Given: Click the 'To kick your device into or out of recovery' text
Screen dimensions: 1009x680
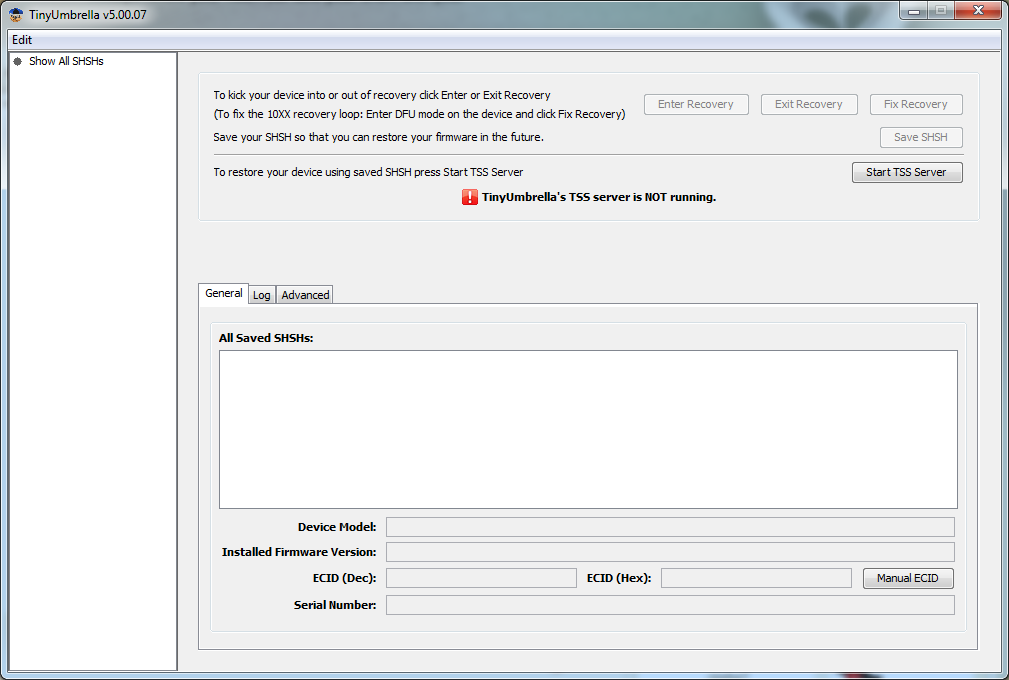Looking at the screenshot, I should click(x=382, y=95).
